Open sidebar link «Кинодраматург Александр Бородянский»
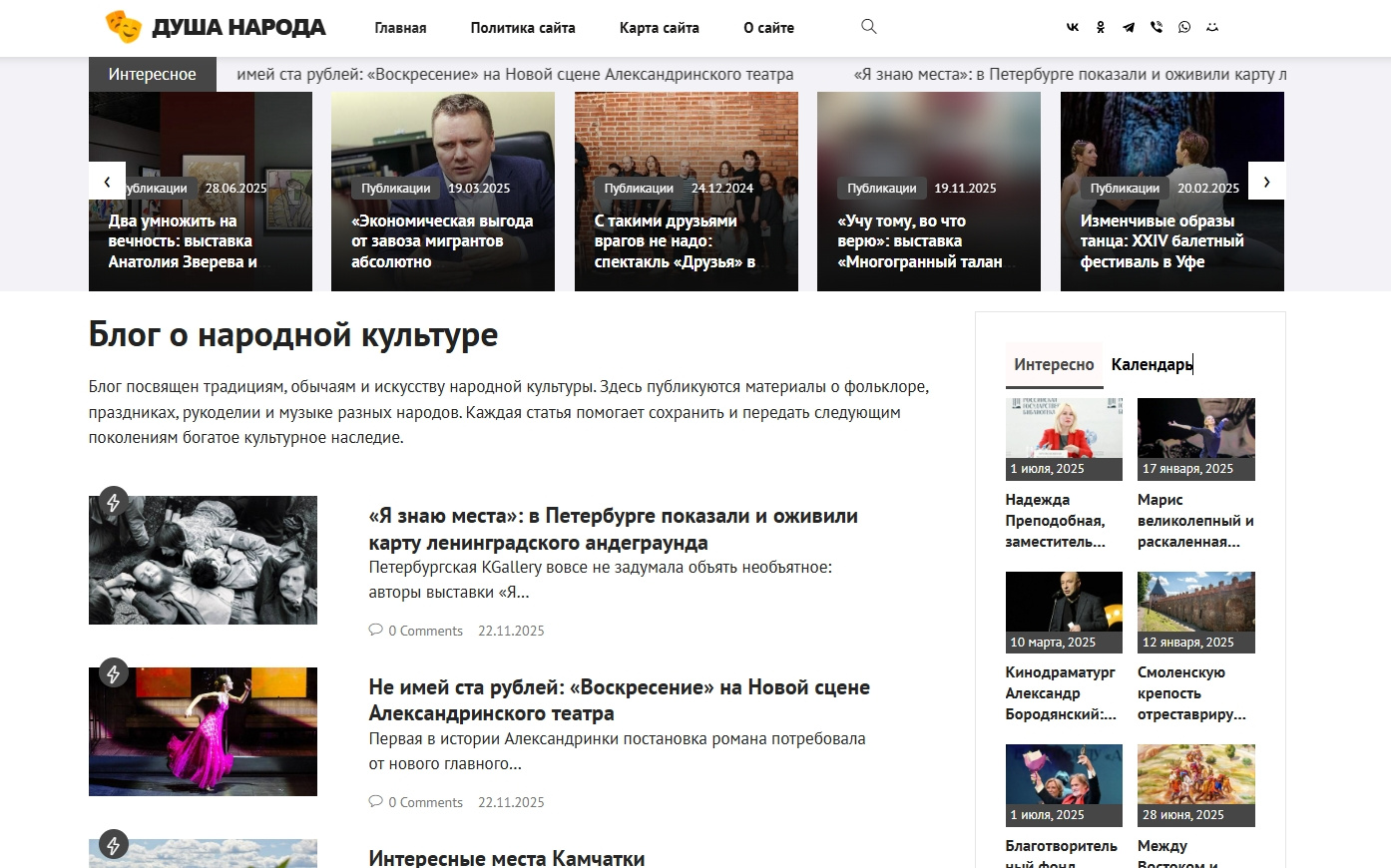This screenshot has width=1391, height=868. tap(1061, 693)
